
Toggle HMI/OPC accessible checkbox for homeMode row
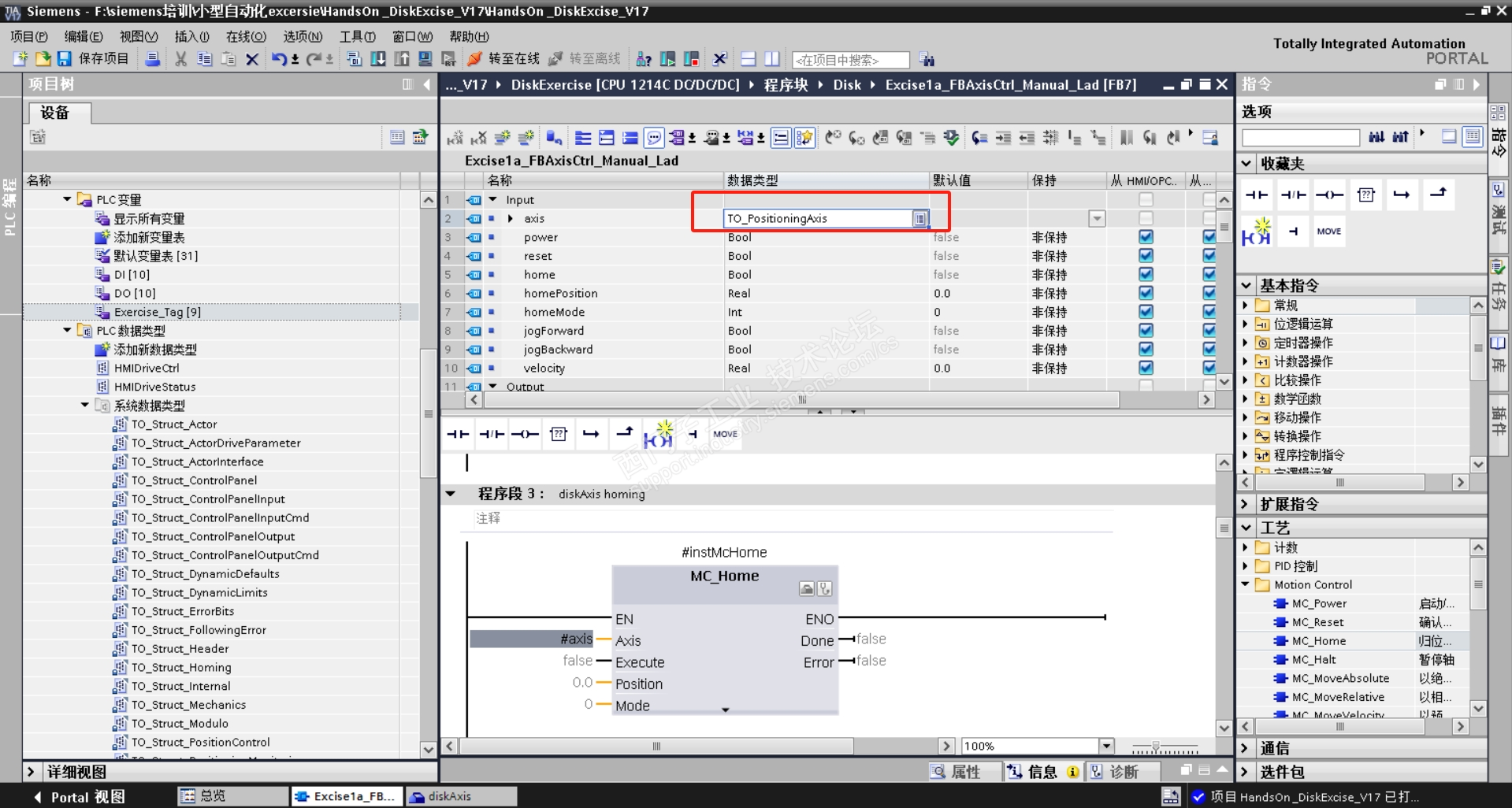point(1146,312)
